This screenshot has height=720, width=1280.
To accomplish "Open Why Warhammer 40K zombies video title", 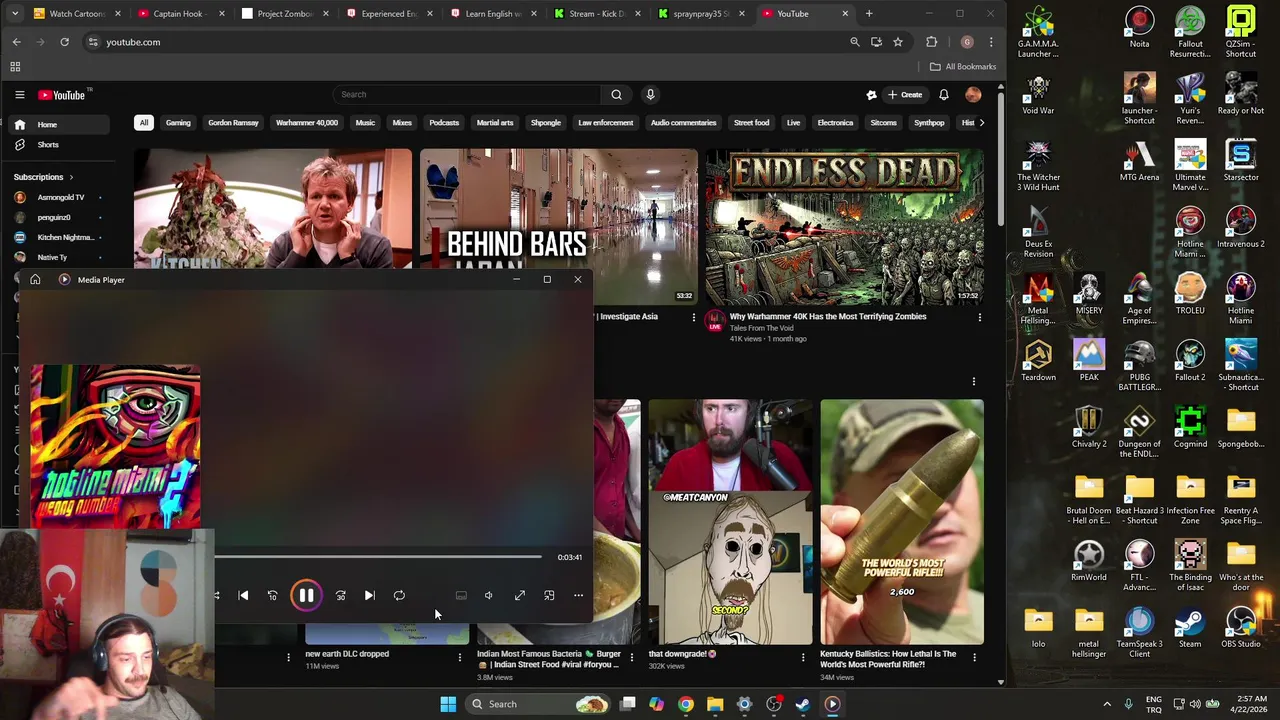I will (828, 316).
